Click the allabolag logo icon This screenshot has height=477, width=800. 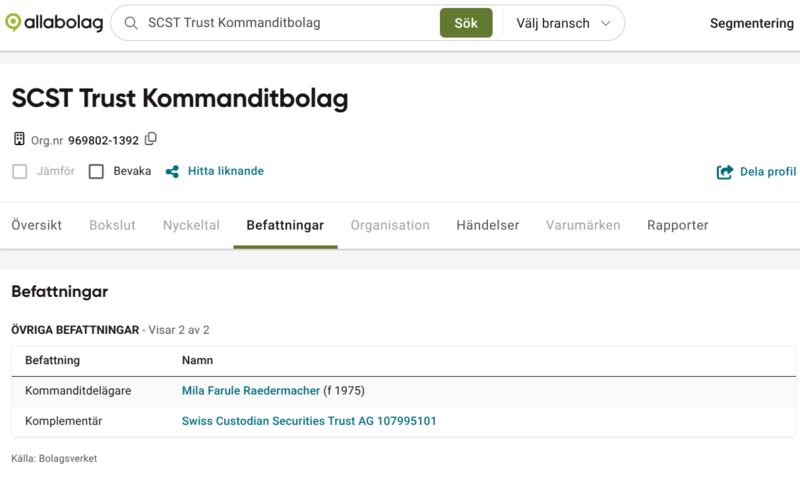click(13, 22)
